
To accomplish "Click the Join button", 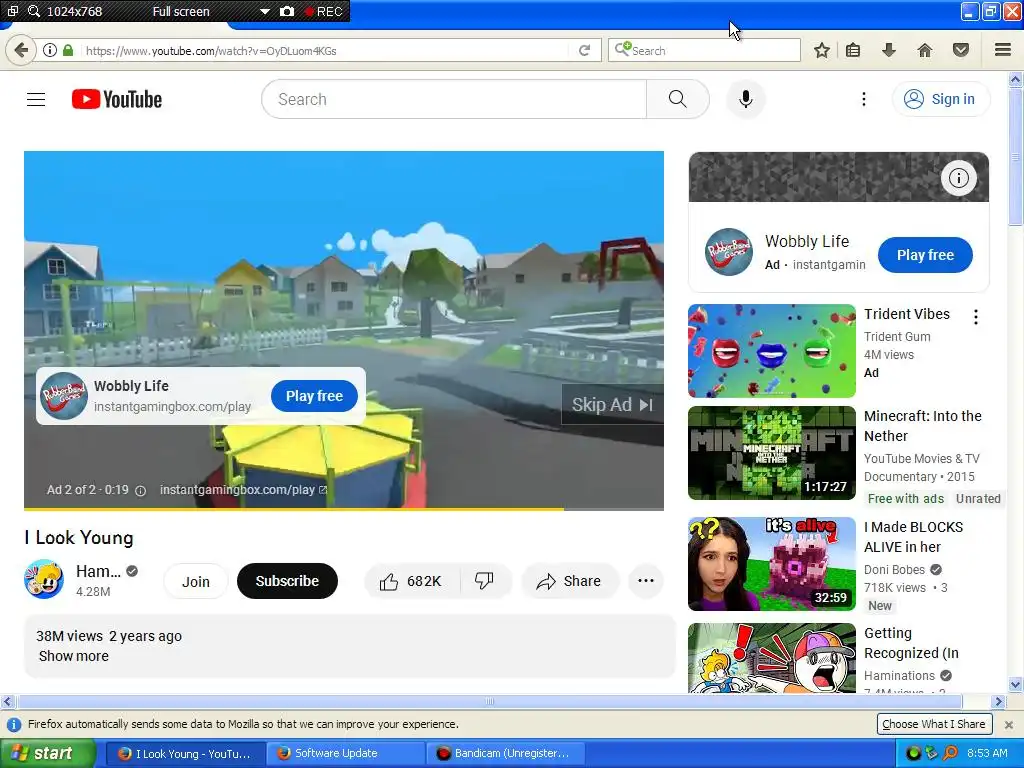I will click(195, 581).
